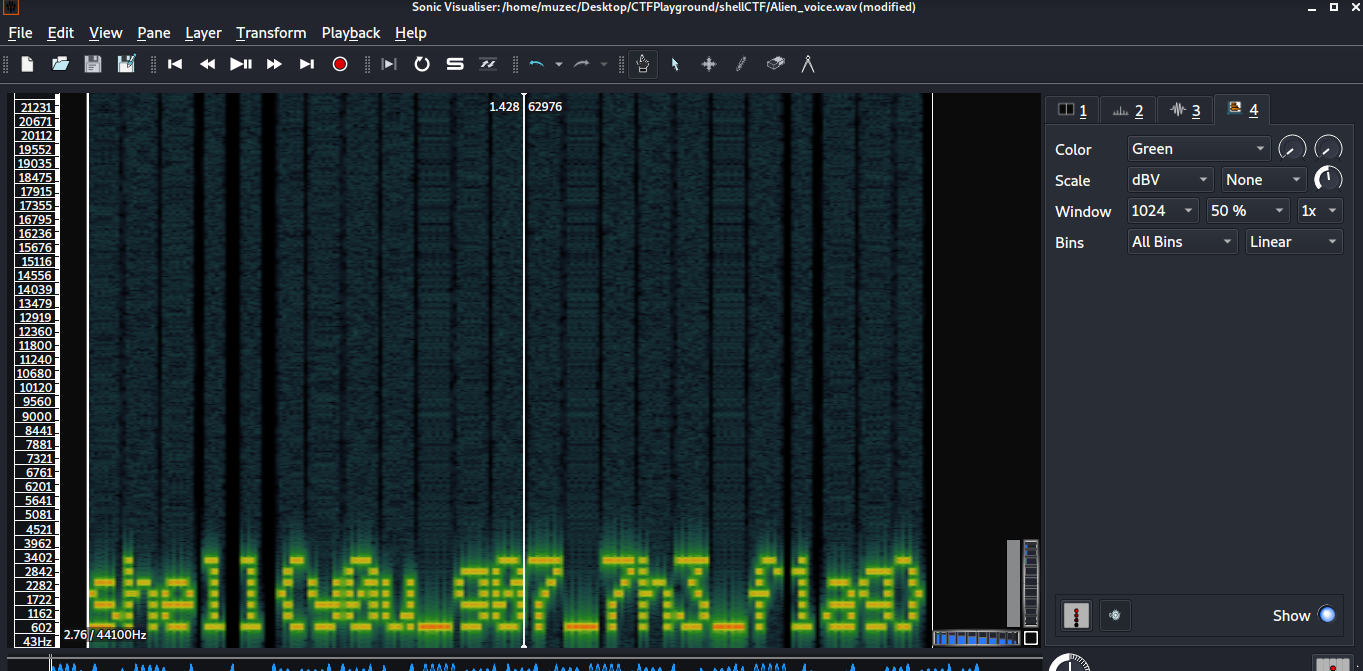Viewport: 1363px width, 671px height.
Task: Open the View menu
Action: [106, 33]
